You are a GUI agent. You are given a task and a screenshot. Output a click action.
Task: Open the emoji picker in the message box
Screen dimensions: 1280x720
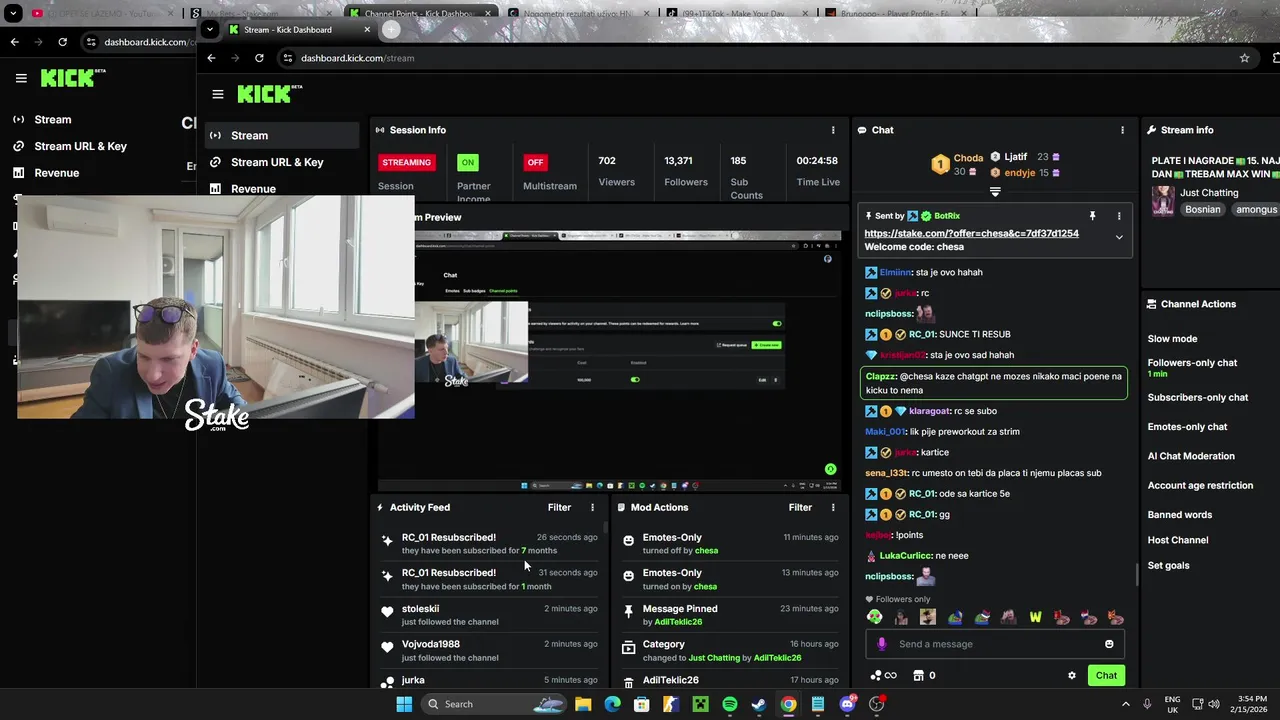click(x=1109, y=644)
